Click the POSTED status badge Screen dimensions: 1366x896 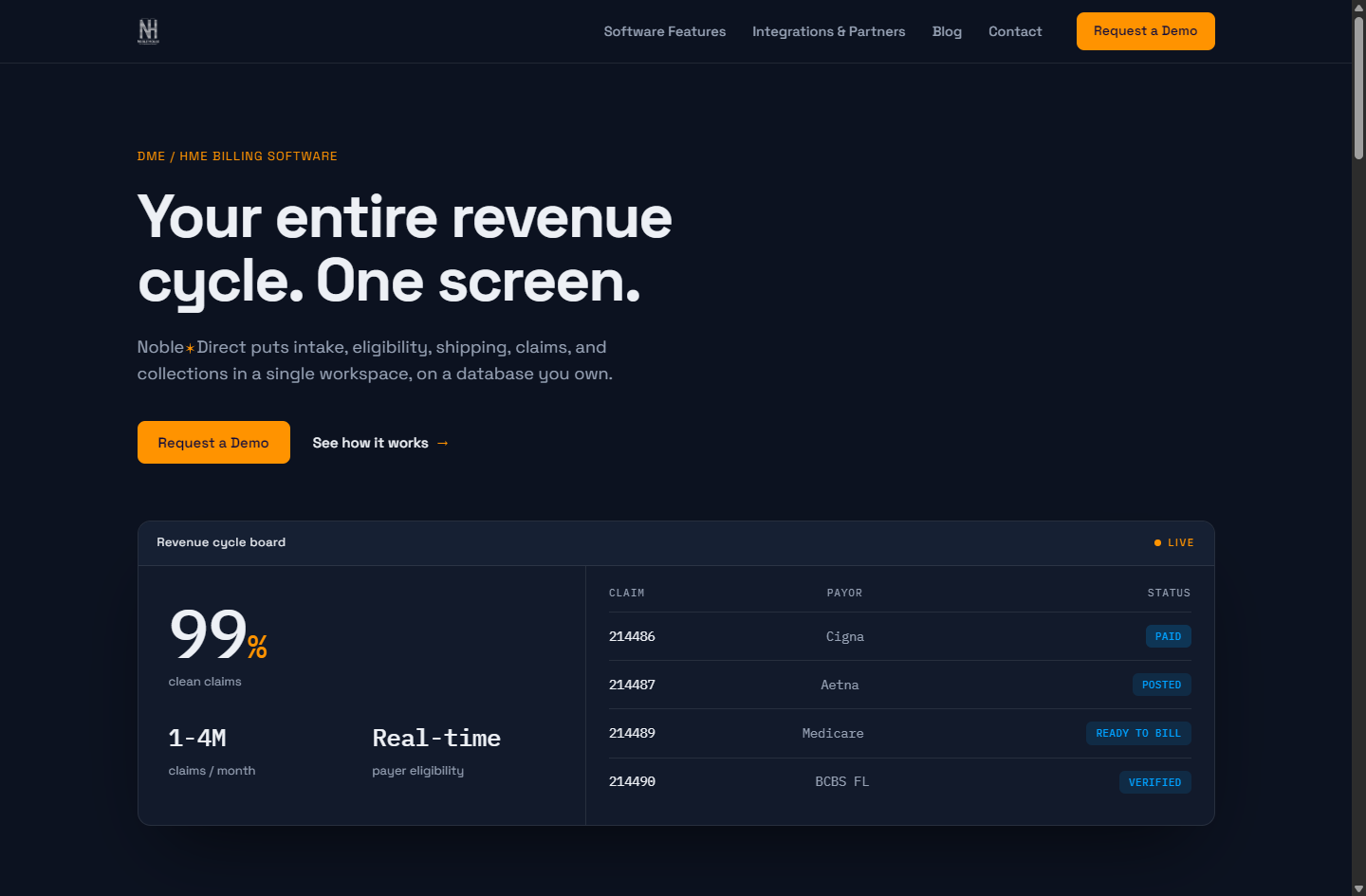tap(1161, 685)
